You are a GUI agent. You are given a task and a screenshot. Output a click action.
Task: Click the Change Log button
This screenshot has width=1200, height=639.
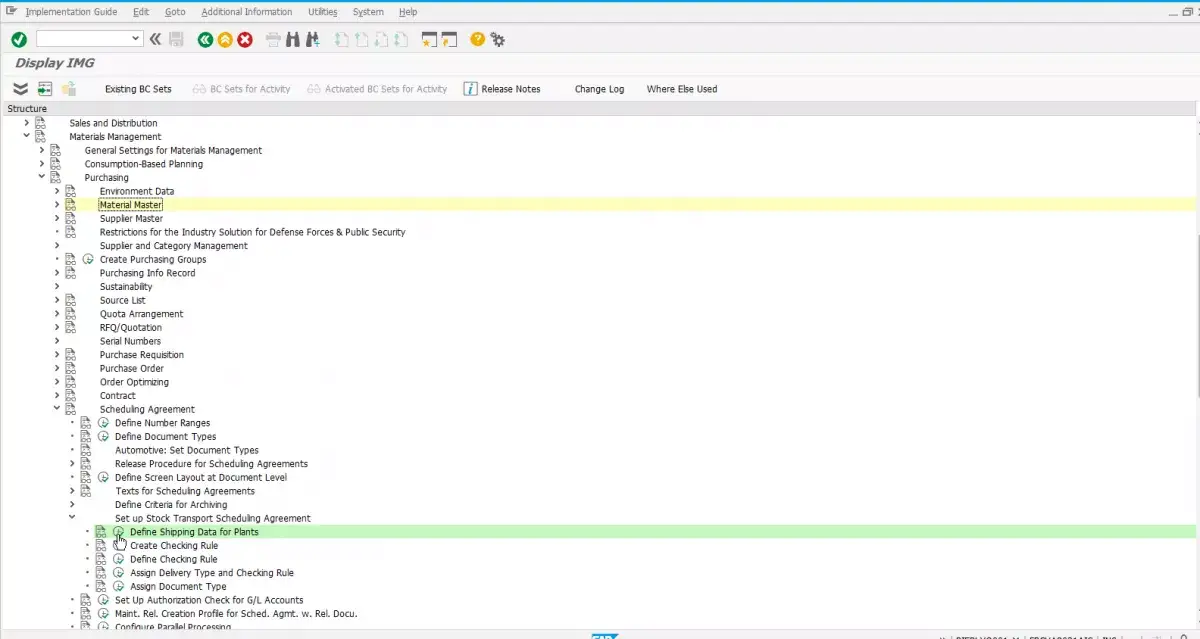599,89
